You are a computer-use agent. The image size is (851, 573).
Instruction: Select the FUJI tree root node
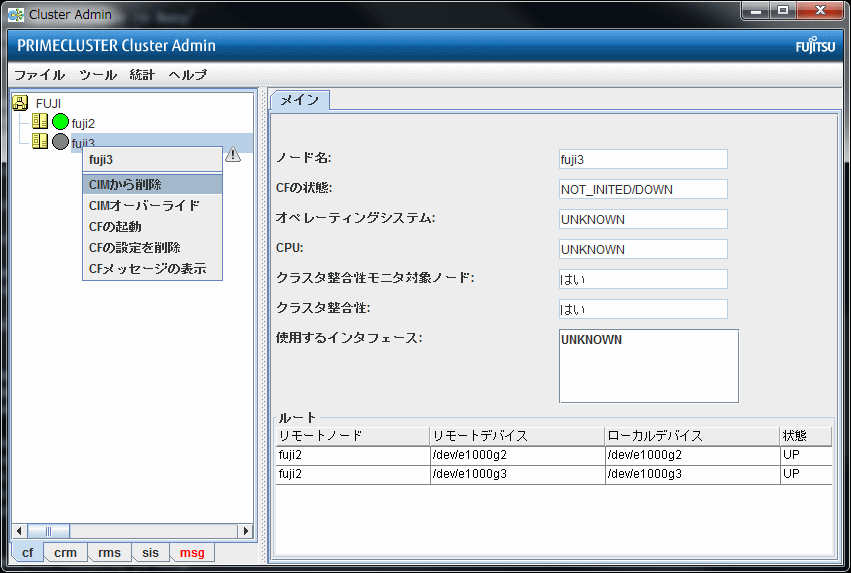click(x=48, y=103)
